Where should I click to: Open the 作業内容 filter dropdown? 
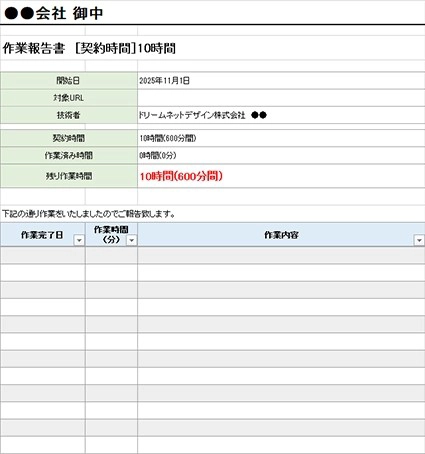pos(419,240)
